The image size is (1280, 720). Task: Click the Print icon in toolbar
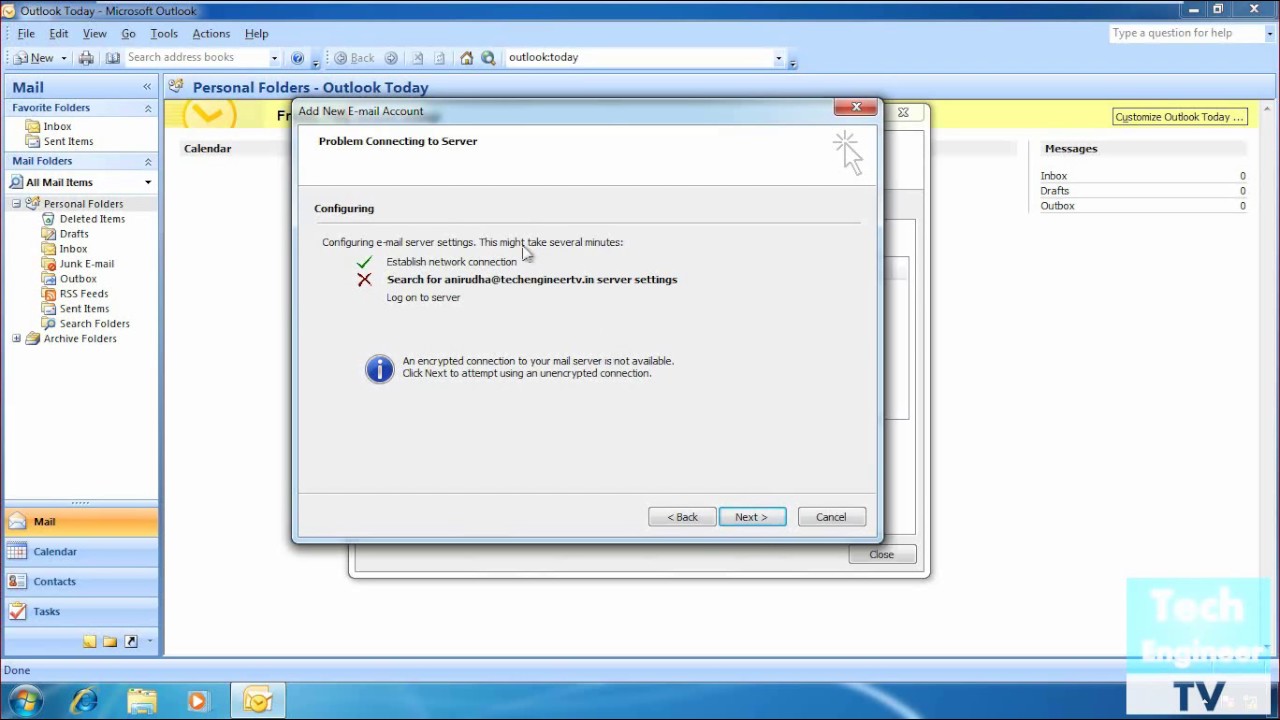tap(86, 58)
